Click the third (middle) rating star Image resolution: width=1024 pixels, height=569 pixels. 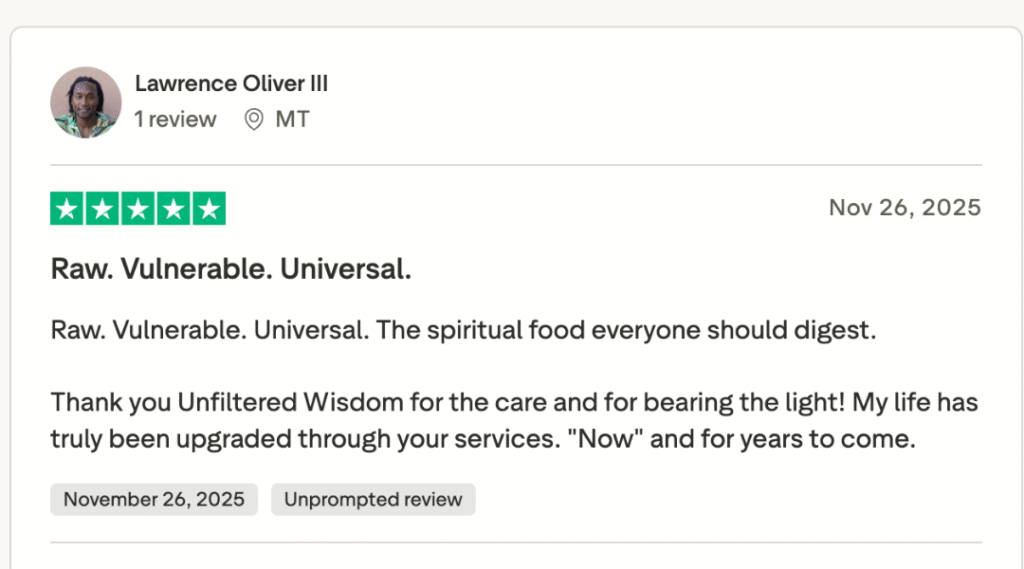(x=138, y=208)
